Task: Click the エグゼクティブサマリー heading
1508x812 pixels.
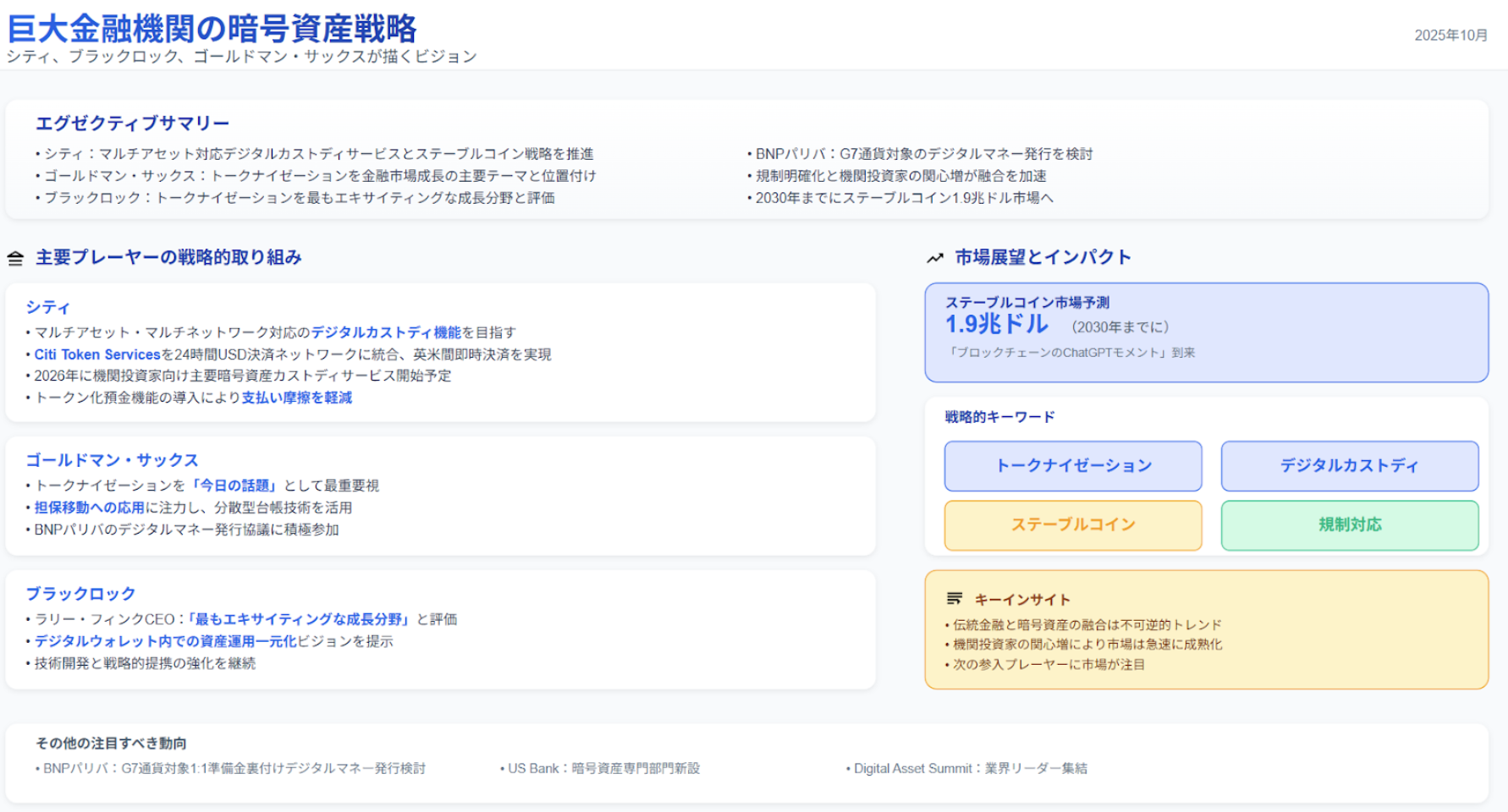Action: pos(133,123)
